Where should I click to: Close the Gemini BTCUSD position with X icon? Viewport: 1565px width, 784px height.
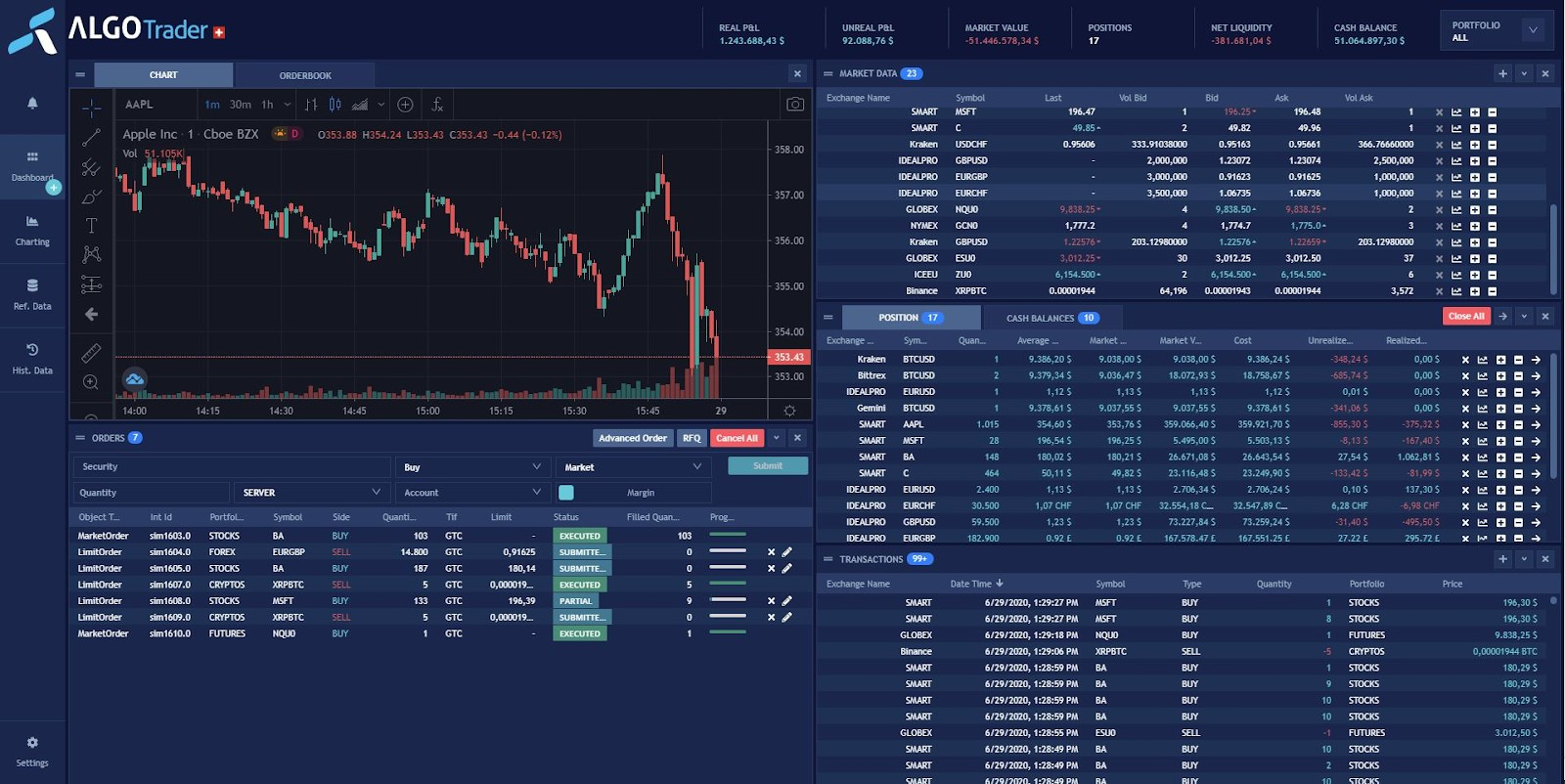[x=1465, y=409]
